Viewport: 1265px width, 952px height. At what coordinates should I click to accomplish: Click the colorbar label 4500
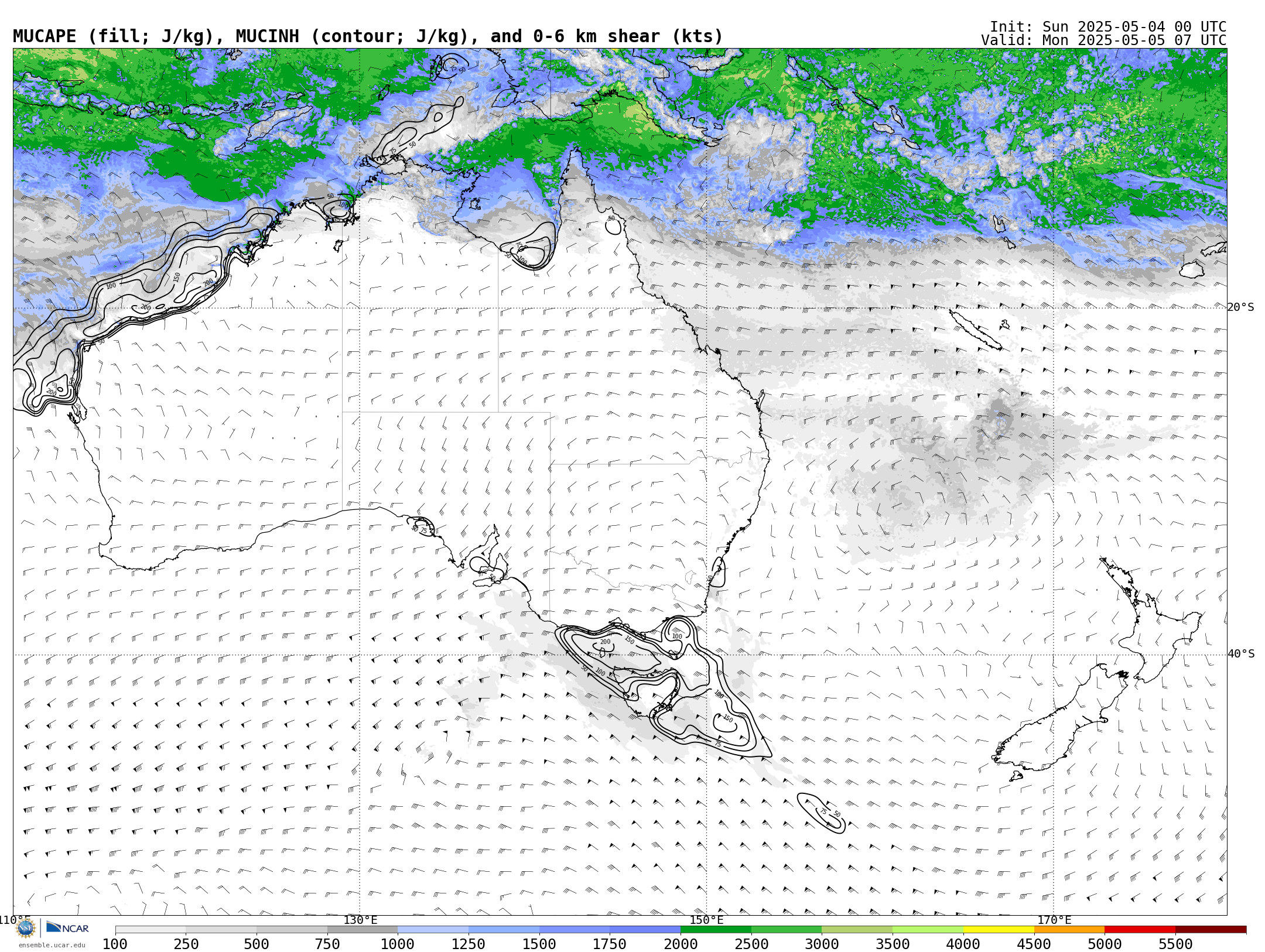tap(1034, 944)
